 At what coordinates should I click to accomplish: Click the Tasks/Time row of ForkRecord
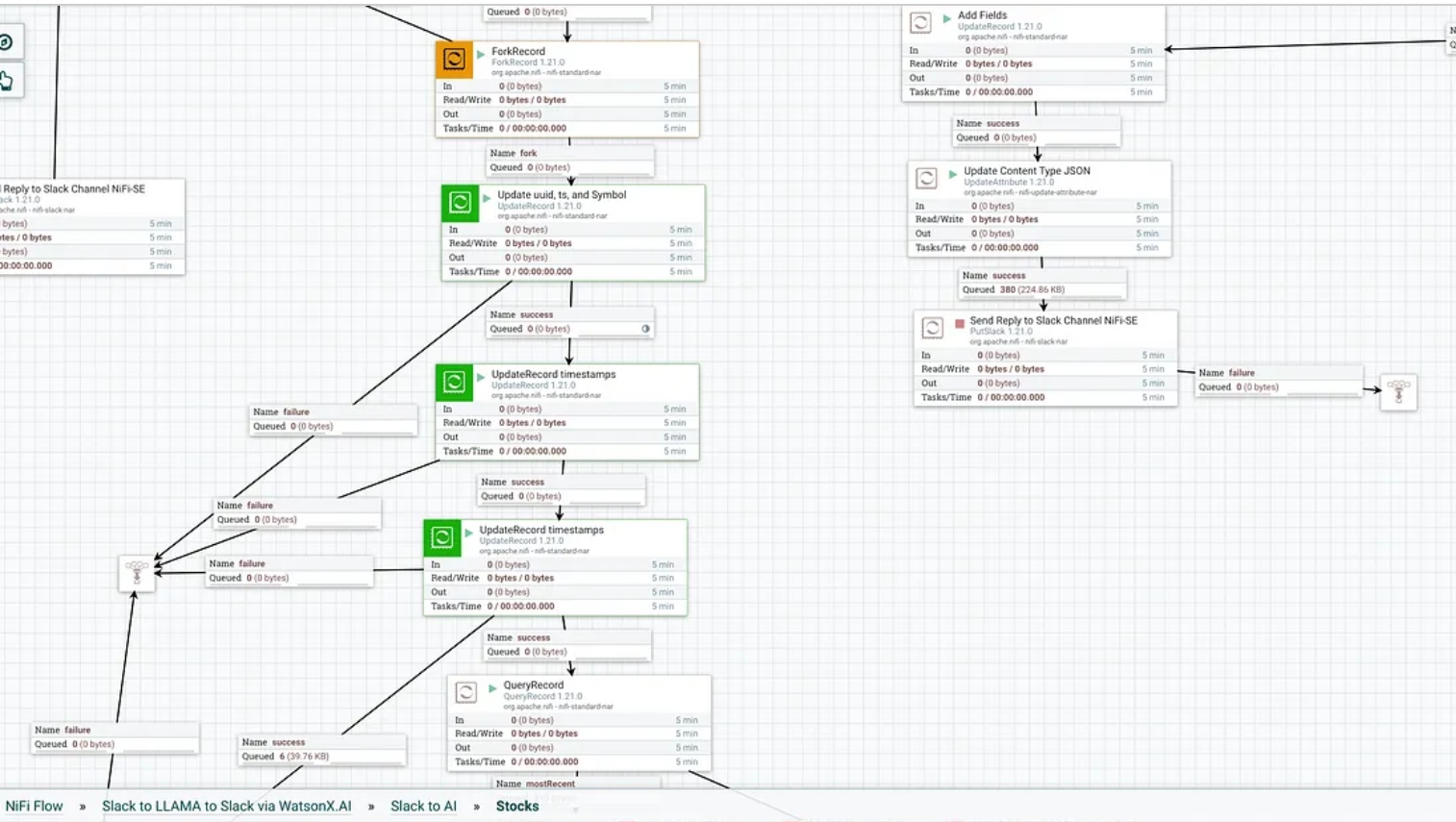click(567, 128)
